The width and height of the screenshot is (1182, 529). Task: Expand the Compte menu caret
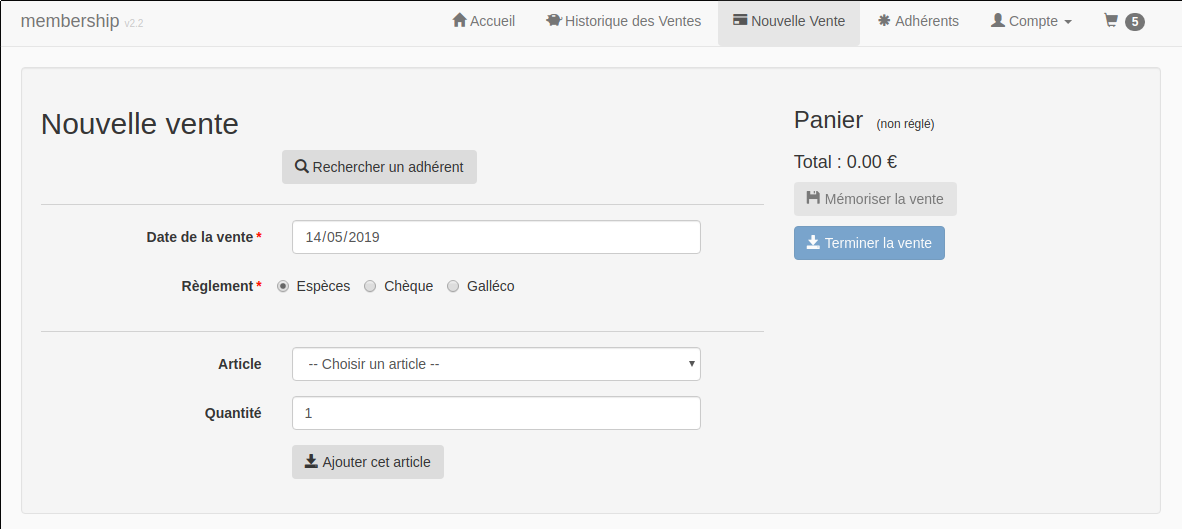(x=1068, y=22)
